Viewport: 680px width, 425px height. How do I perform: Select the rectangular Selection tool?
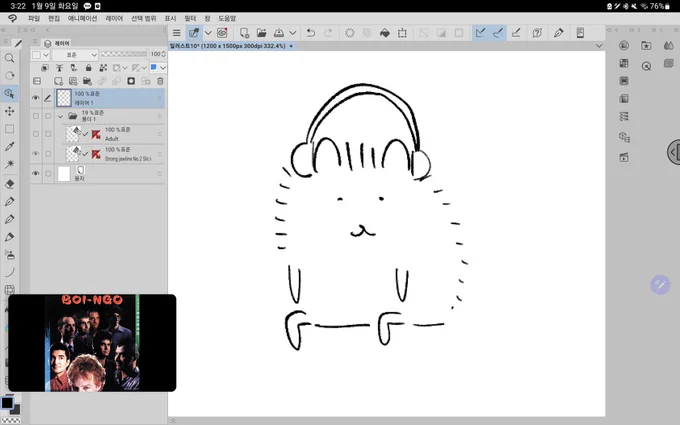pos(9,129)
